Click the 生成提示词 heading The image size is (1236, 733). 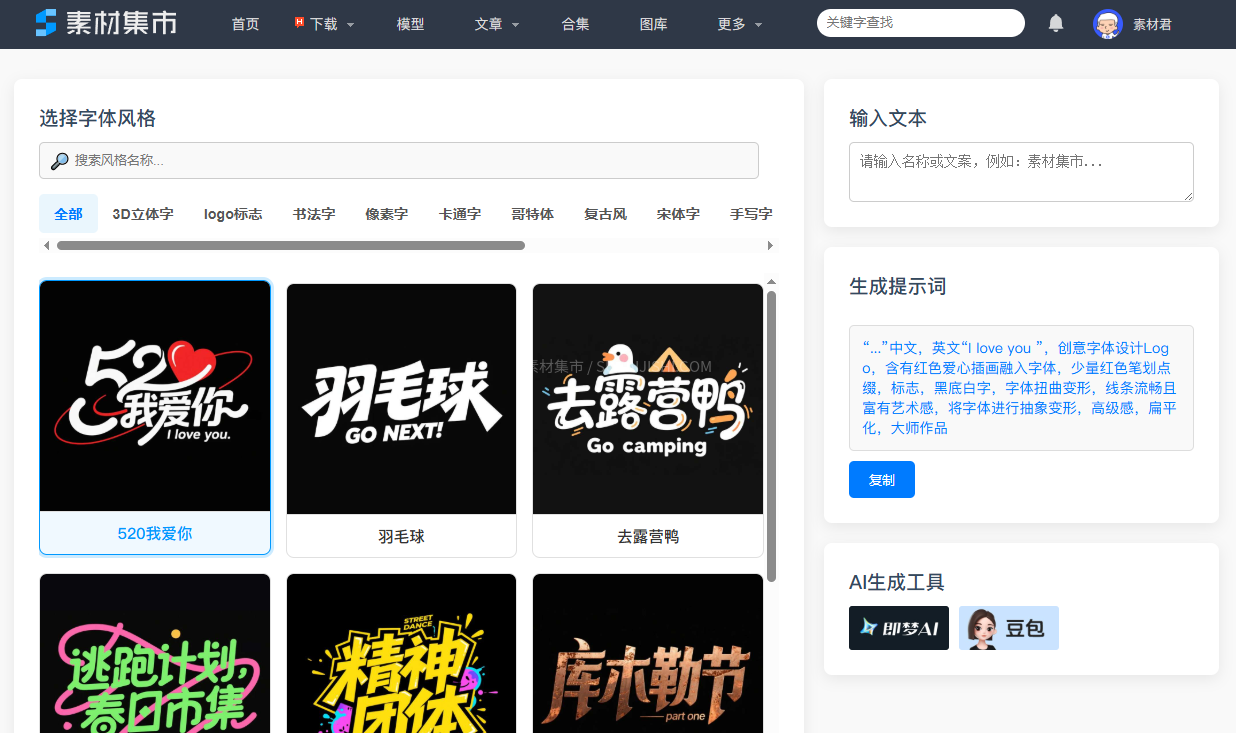coord(898,287)
